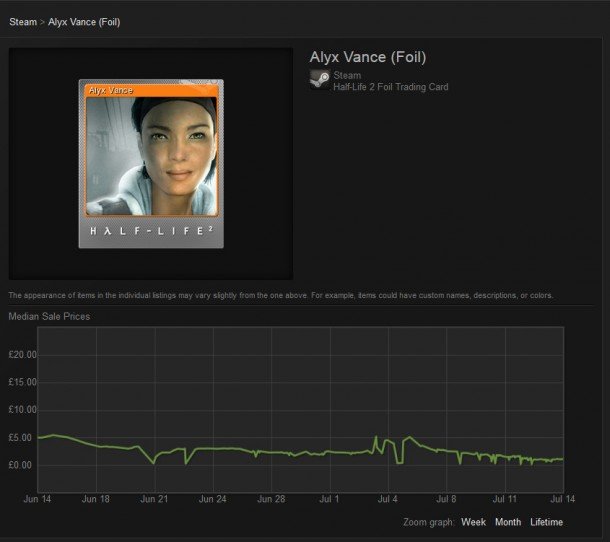Click the Jun 14 date label
610x542 pixels.
[x=37, y=499]
